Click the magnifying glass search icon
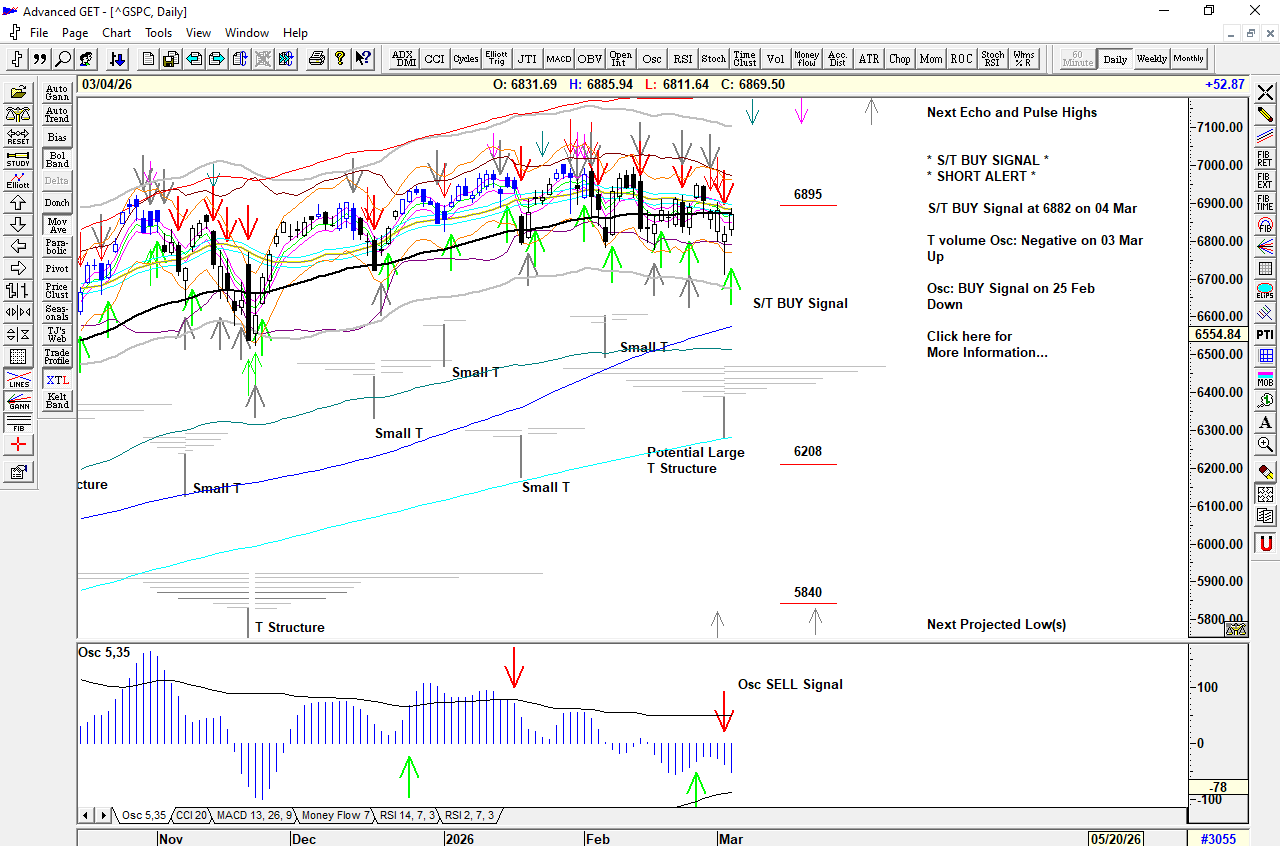 [x=63, y=59]
